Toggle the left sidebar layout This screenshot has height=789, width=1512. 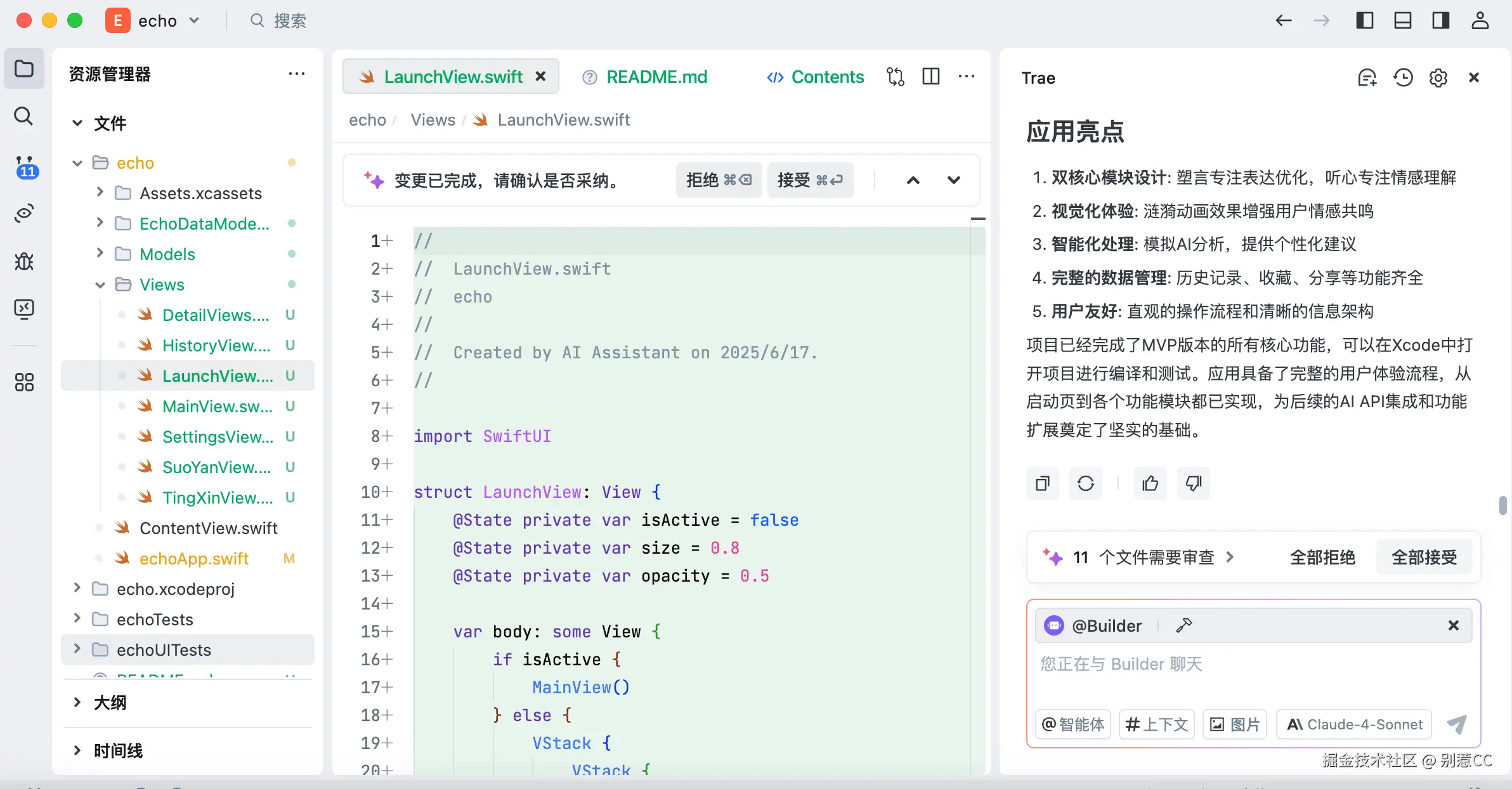(1364, 21)
